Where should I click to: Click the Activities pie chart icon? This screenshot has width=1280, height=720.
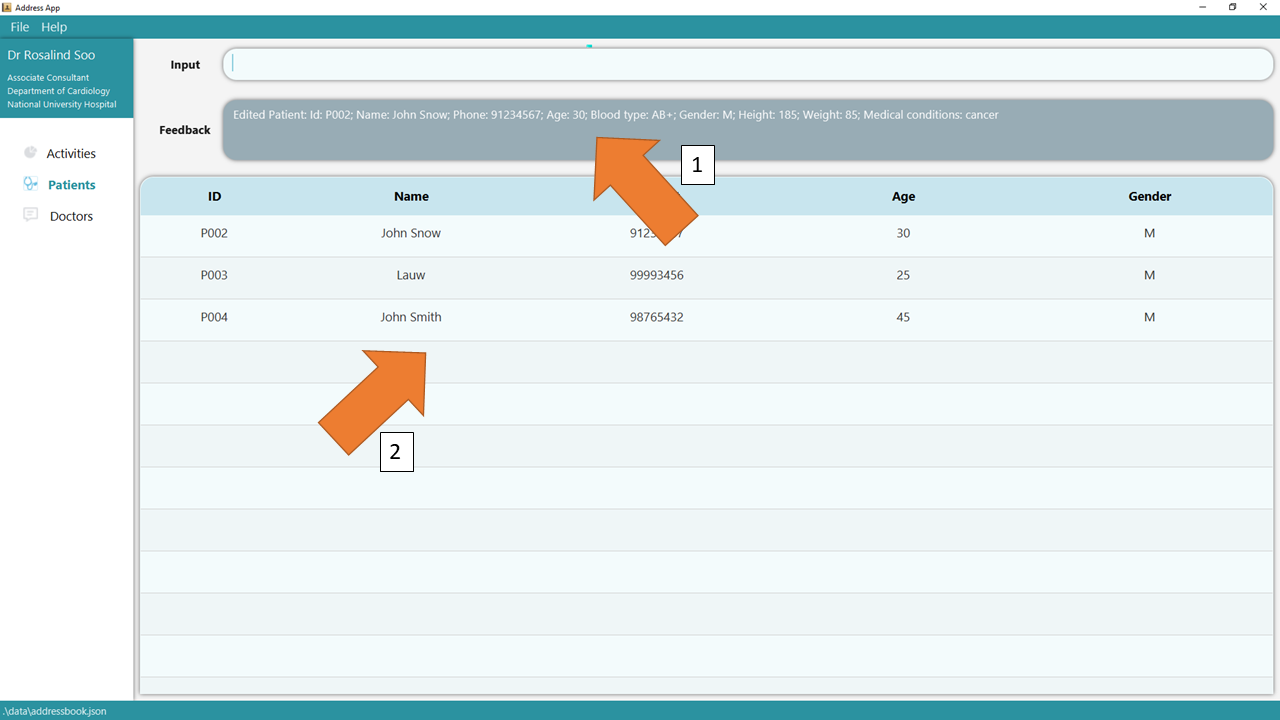(30, 153)
